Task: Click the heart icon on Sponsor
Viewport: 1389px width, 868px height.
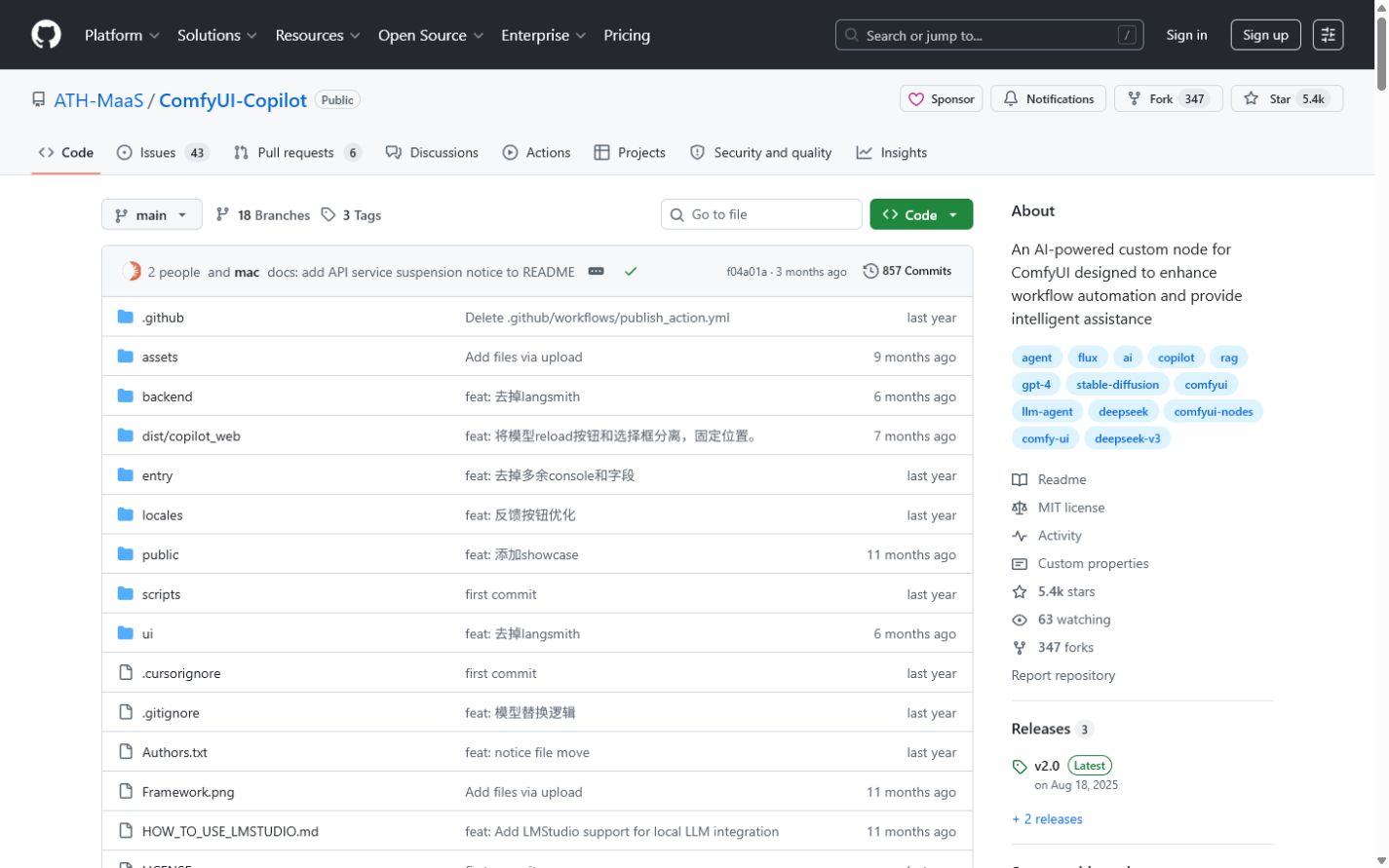Action: pos(916,99)
